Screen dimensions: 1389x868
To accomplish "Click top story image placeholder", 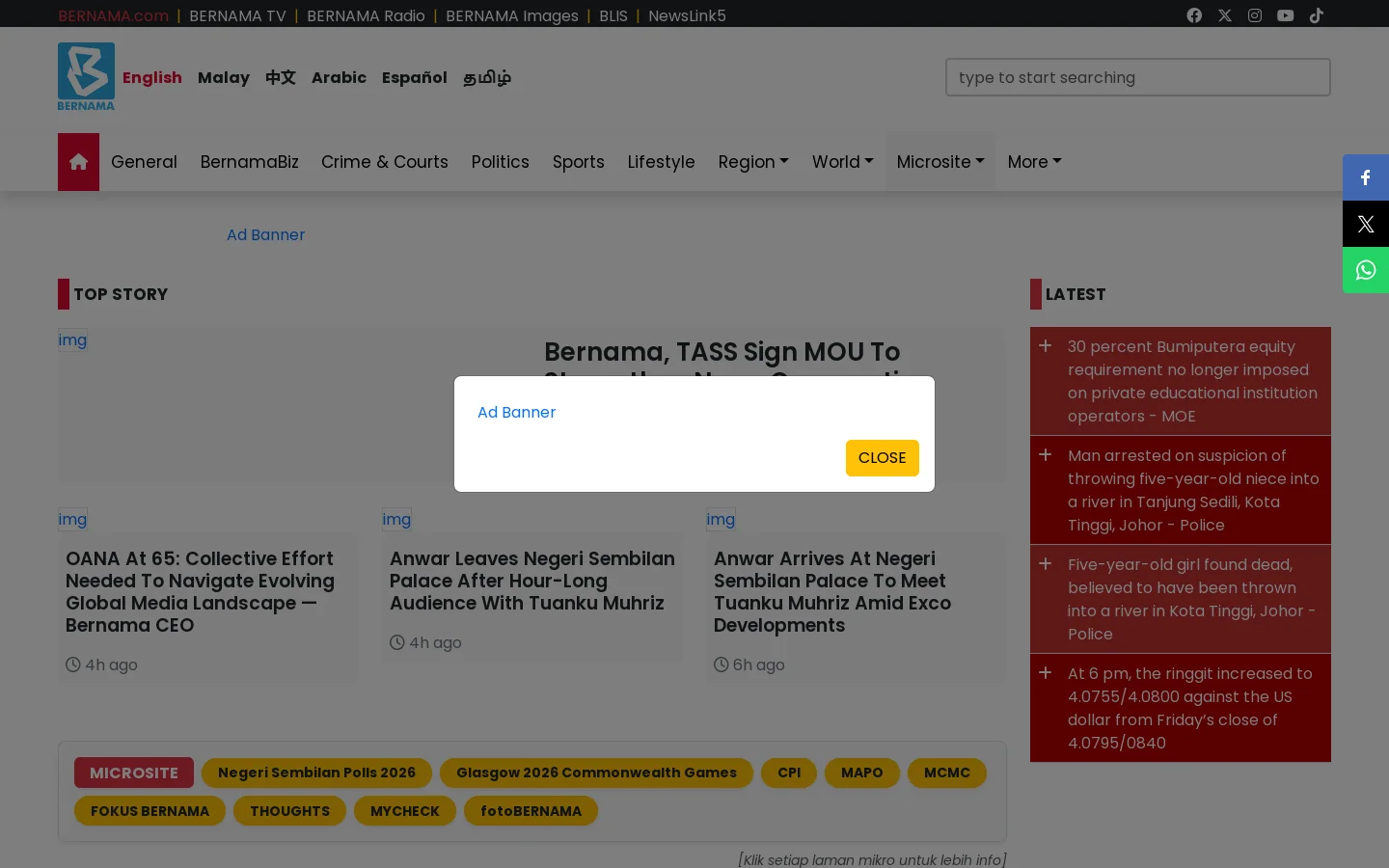I will click(72, 339).
